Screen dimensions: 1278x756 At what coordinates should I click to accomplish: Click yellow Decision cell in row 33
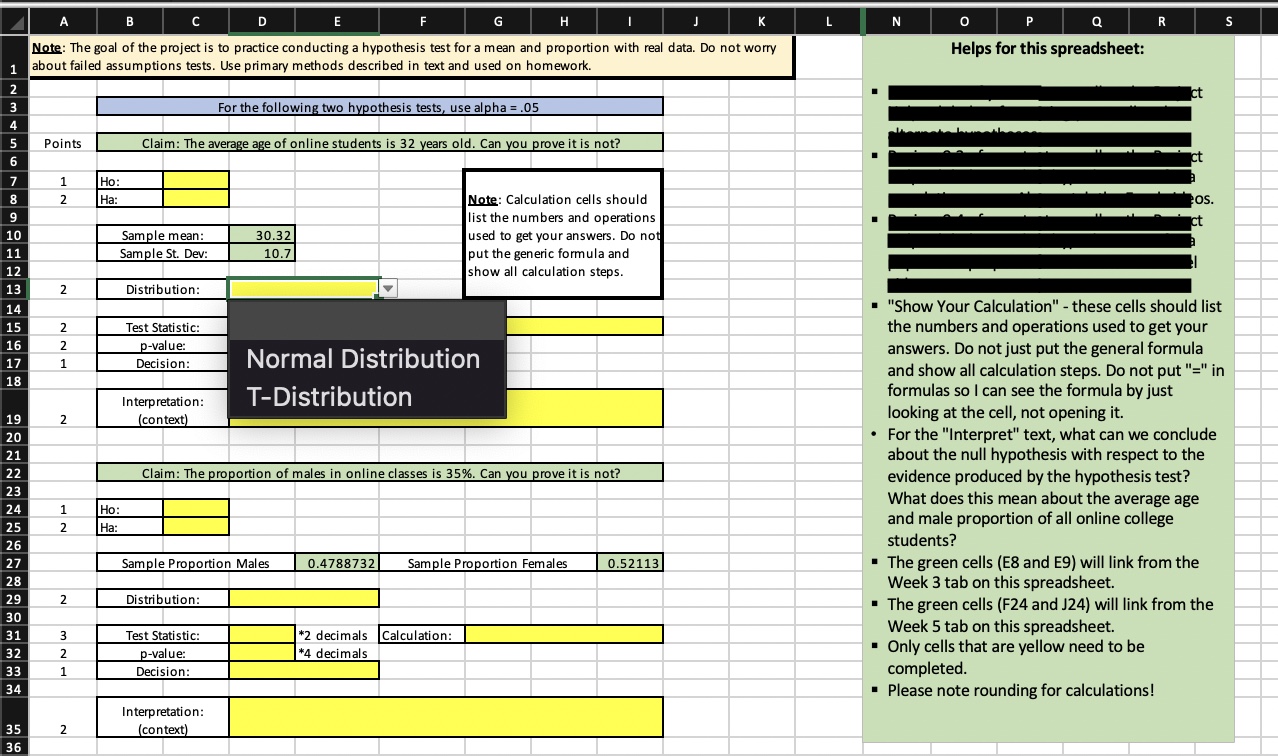click(x=304, y=671)
